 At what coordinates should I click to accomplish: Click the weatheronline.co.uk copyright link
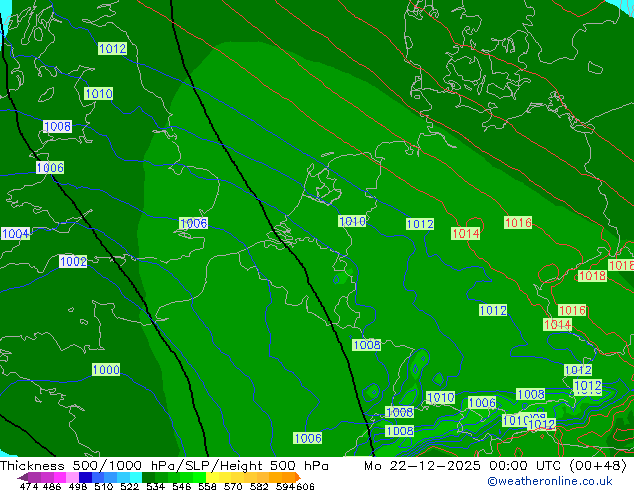550,481
